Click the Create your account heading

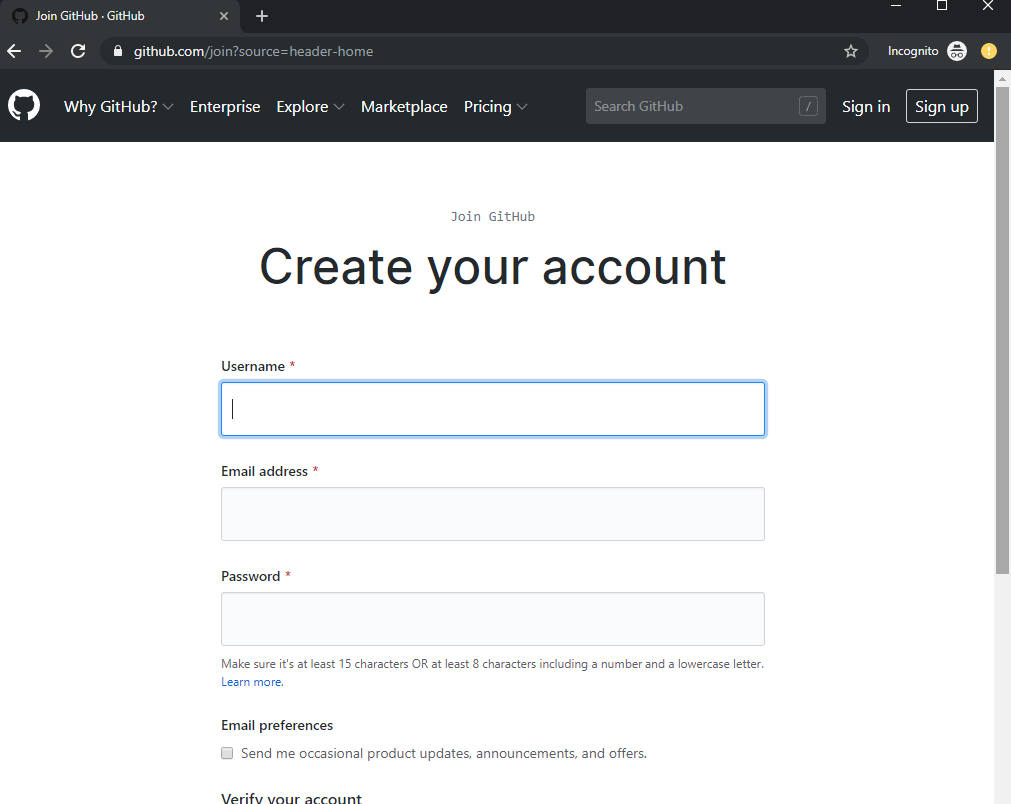[x=493, y=267]
